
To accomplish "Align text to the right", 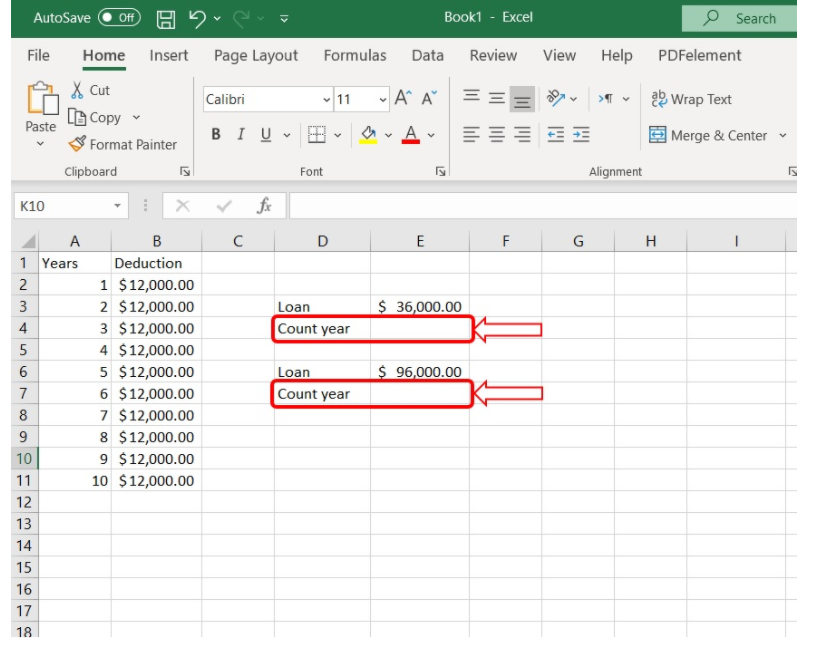I will [x=522, y=135].
